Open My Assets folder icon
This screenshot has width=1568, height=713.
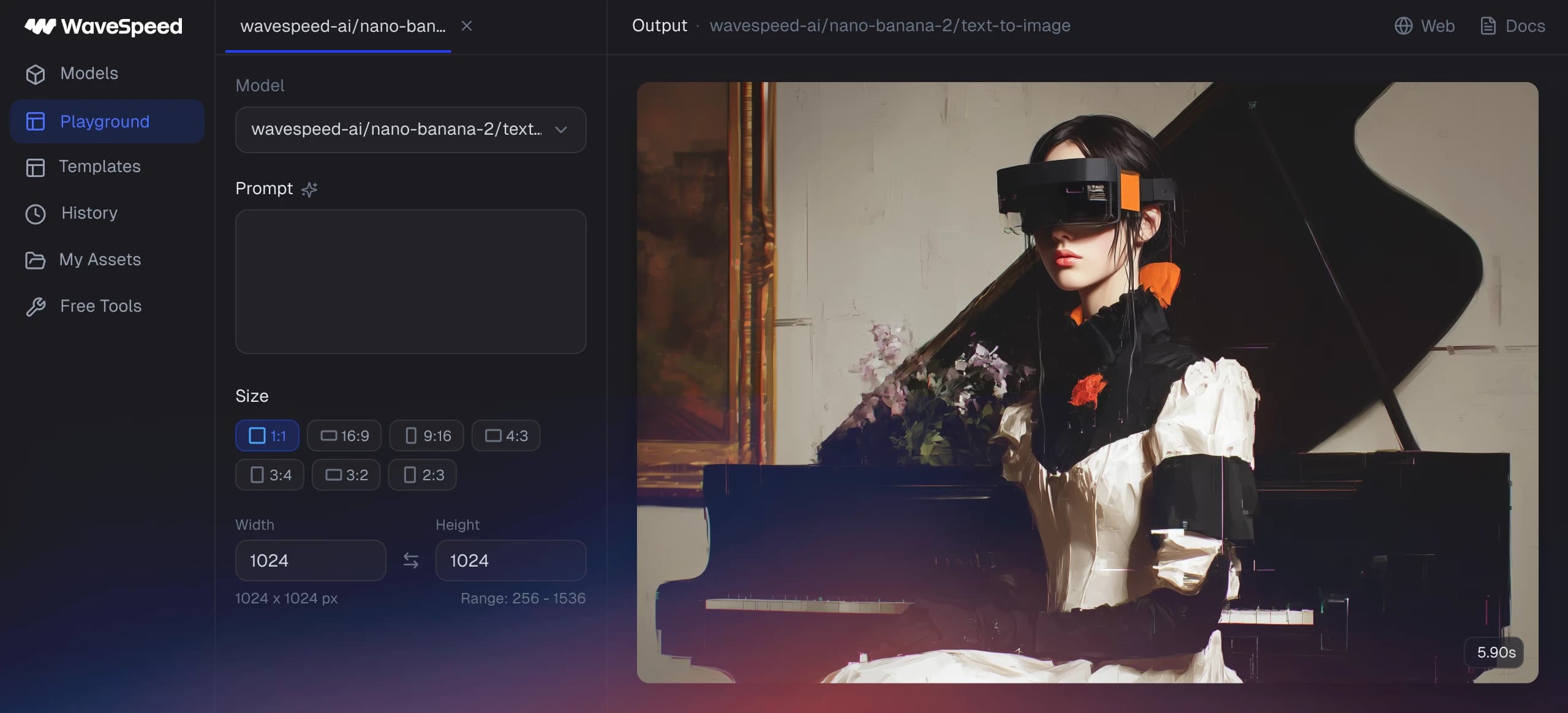[36, 260]
